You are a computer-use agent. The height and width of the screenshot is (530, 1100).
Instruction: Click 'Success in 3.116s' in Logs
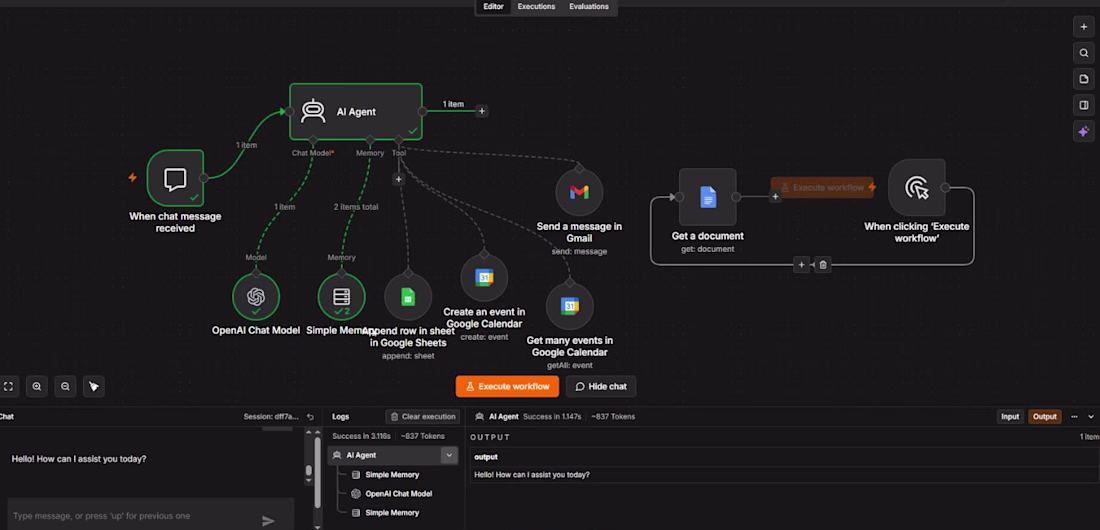pos(361,436)
